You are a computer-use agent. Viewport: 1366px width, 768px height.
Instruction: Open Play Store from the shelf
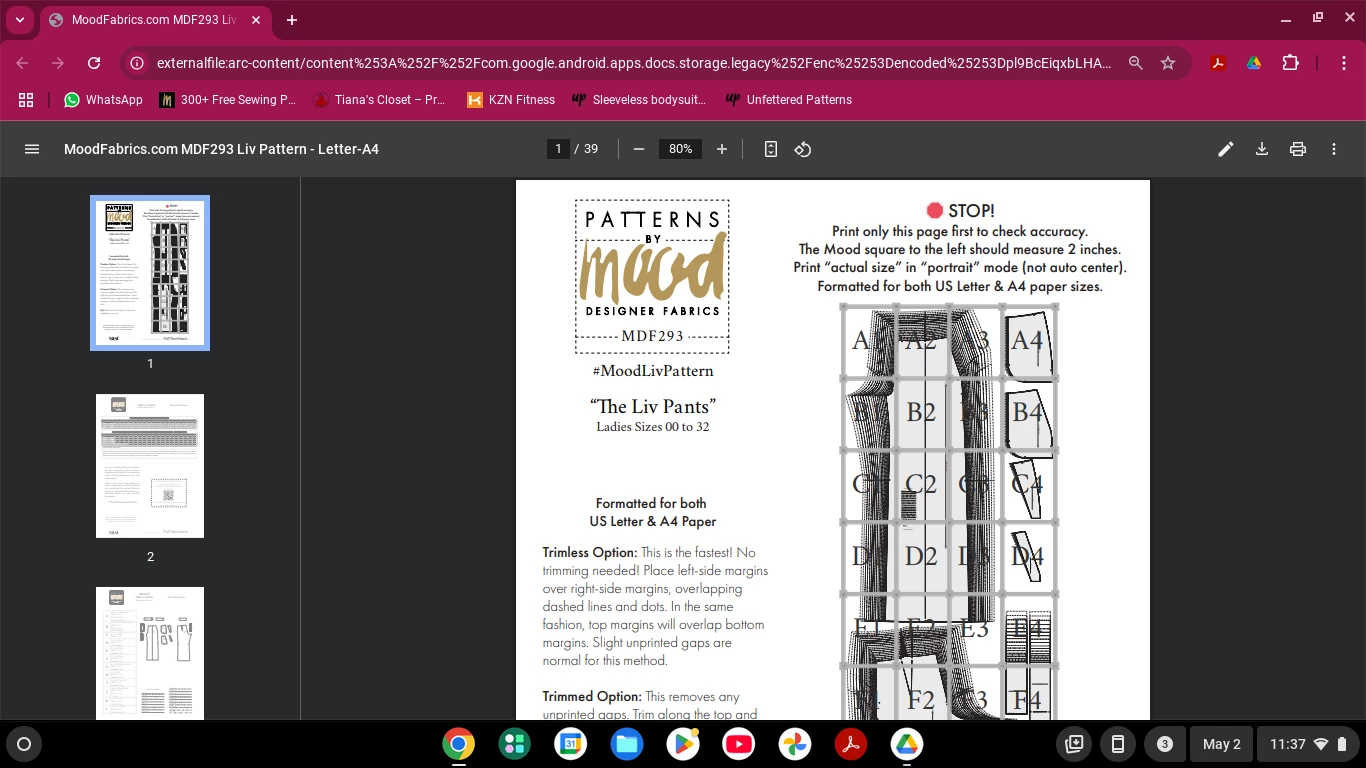(683, 744)
